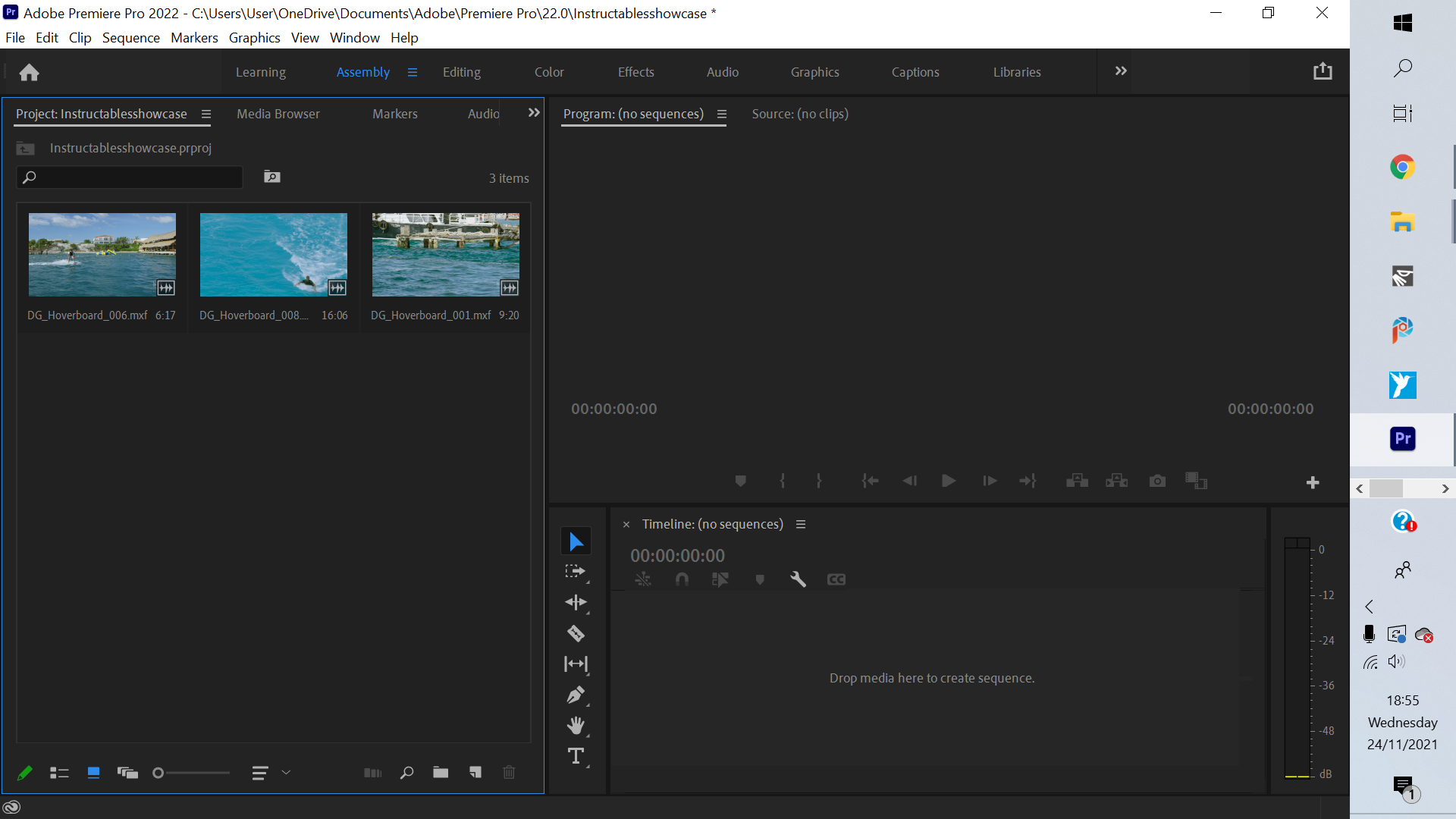Click the Export Frame camera icon

click(x=1157, y=481)
